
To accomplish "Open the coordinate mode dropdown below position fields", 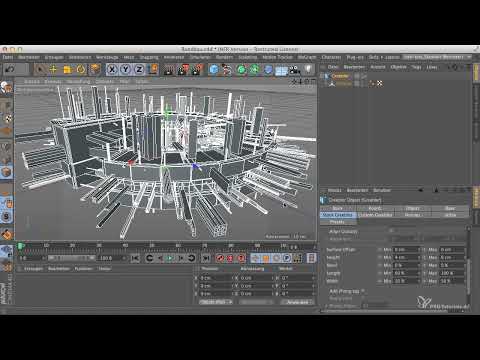I will pos(216,302).
